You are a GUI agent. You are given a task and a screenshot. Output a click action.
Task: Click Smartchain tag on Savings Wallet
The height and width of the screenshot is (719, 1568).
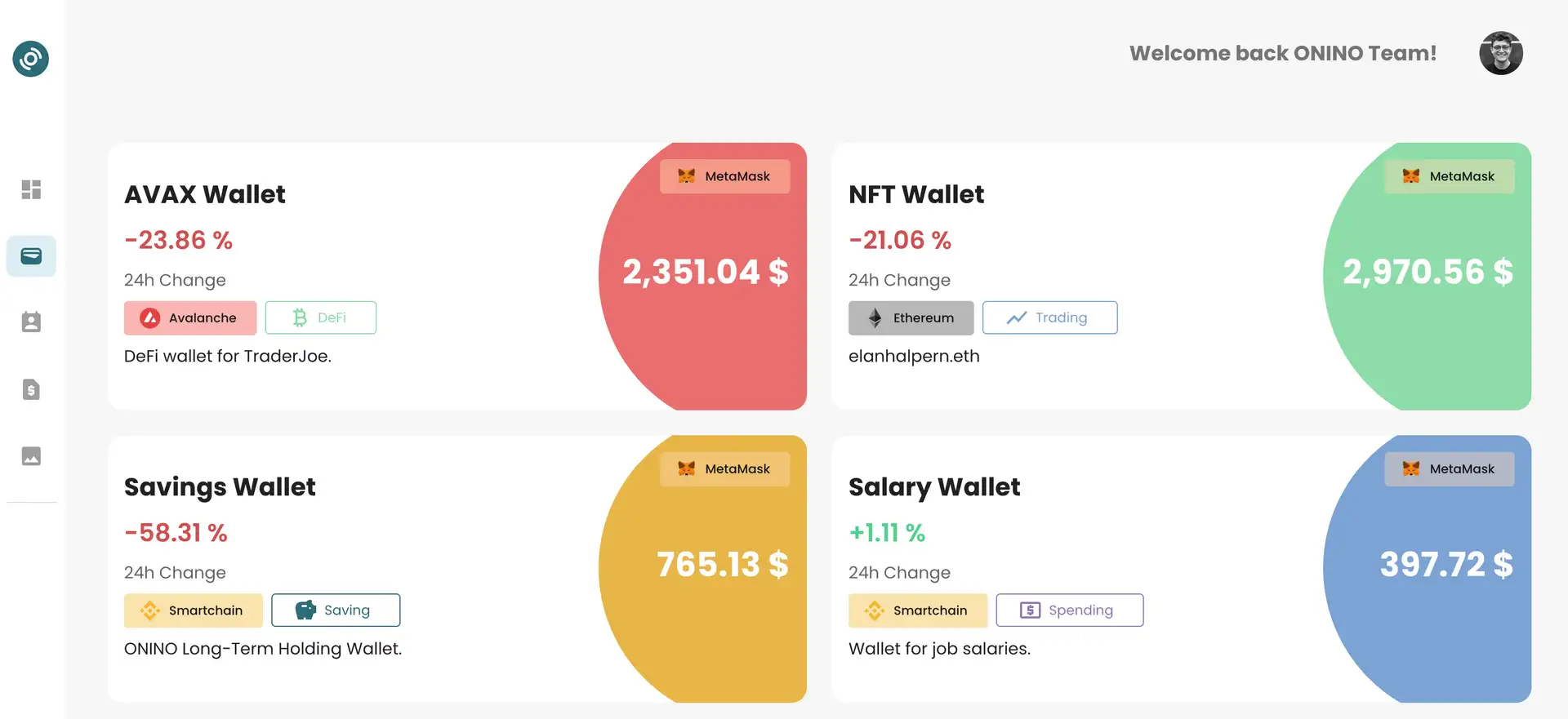click(193, 610)
